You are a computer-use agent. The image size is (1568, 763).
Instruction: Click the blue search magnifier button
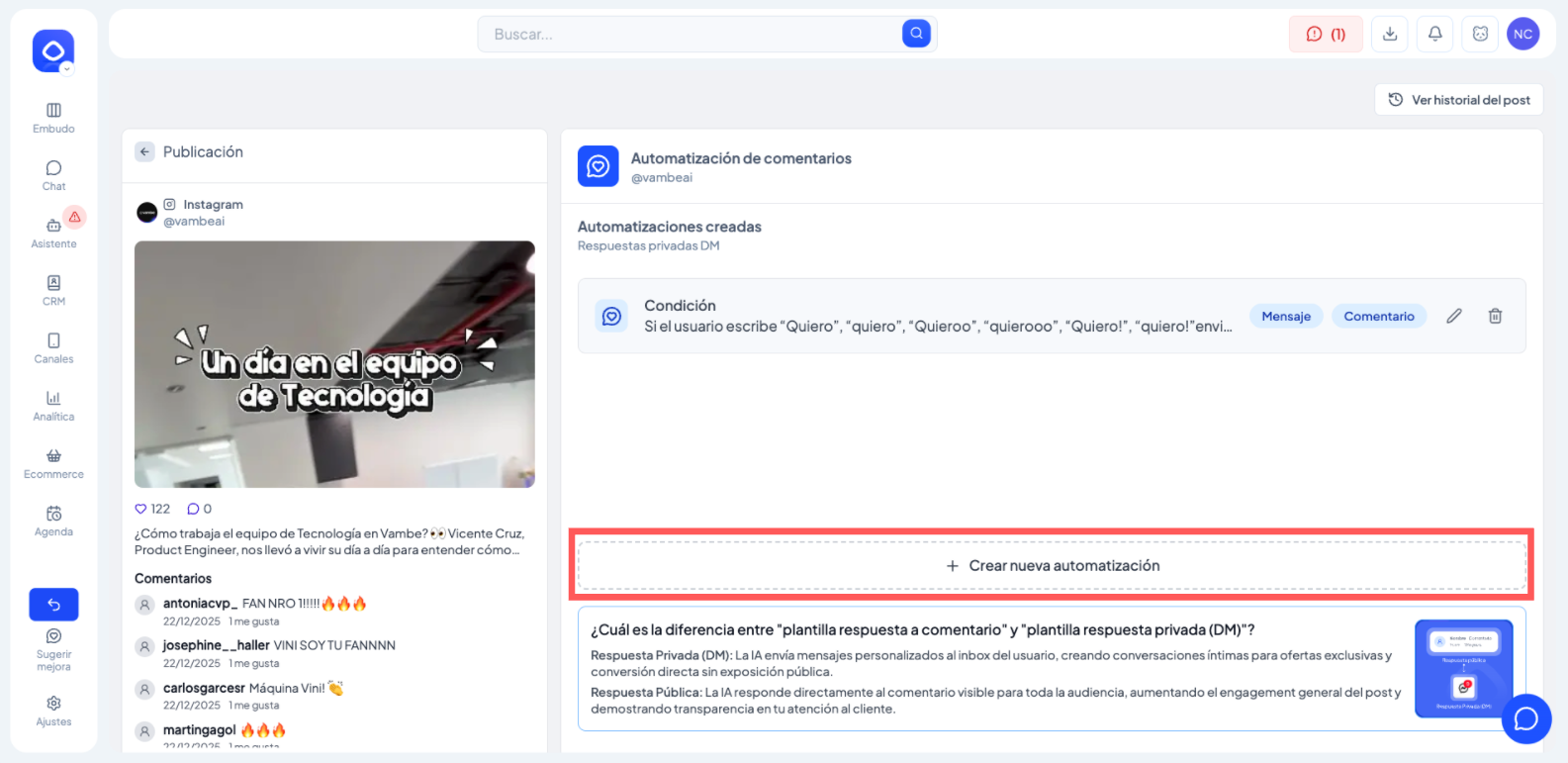point(916,34)
